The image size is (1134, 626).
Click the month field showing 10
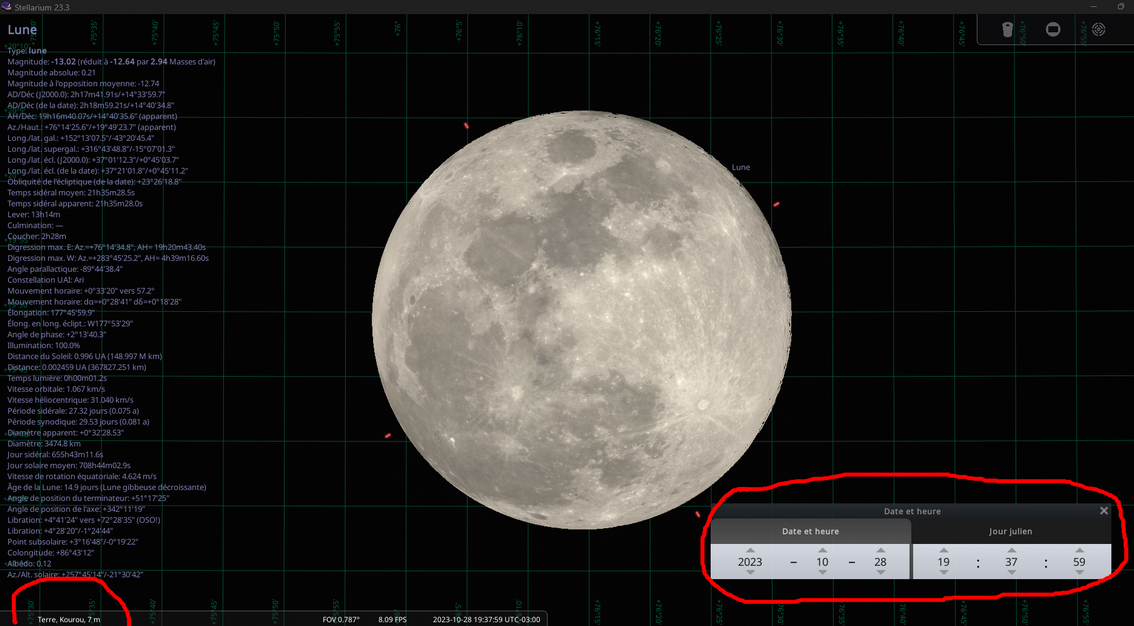(x=822, y=562)
